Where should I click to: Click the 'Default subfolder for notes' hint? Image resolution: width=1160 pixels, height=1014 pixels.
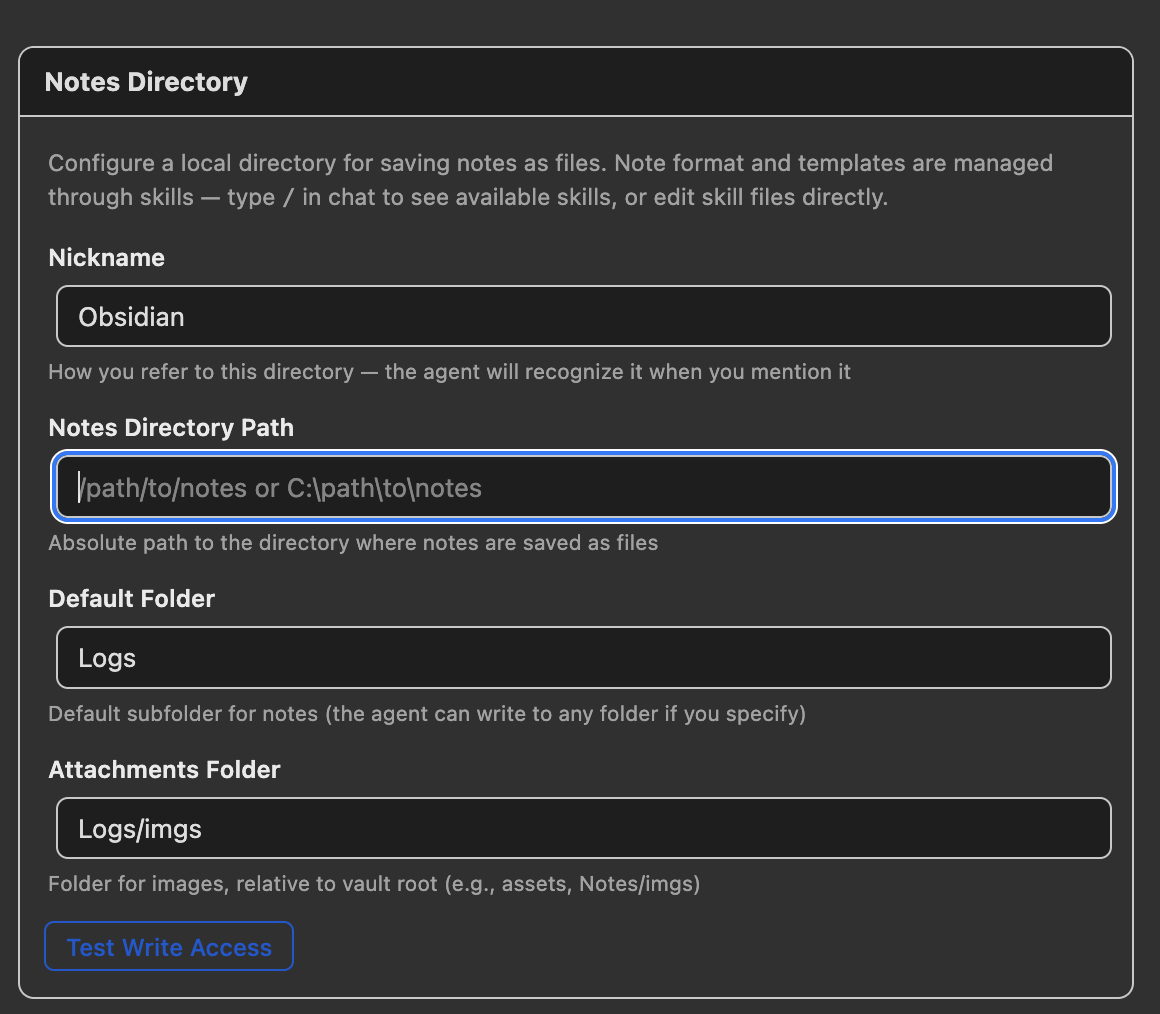(426, 714)
